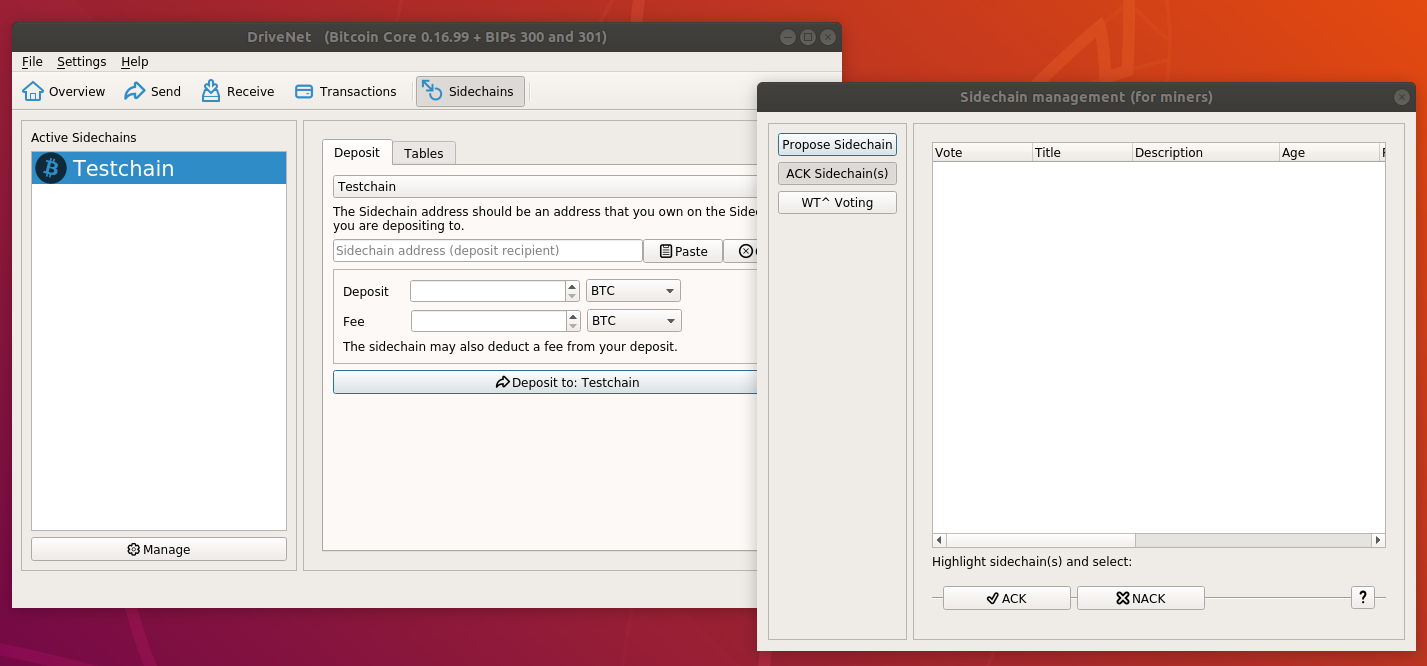Open the Fee BTC unit dropdown
The image size is (1427, 666).
[634, 321]
